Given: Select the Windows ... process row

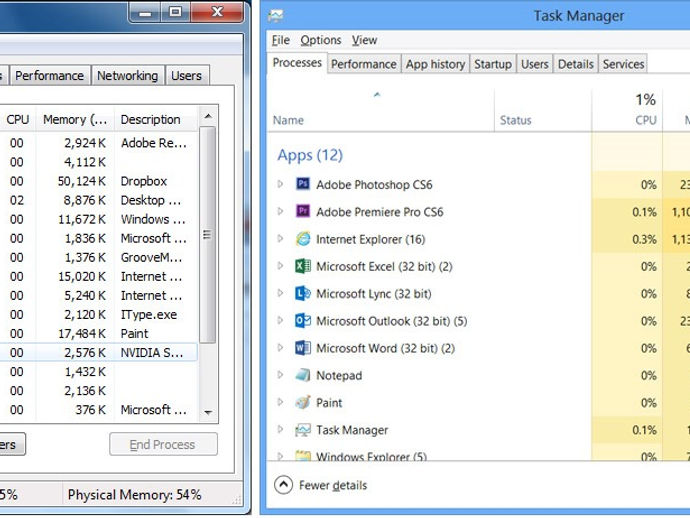Looking at the screenshot, I should pos(99,219).
